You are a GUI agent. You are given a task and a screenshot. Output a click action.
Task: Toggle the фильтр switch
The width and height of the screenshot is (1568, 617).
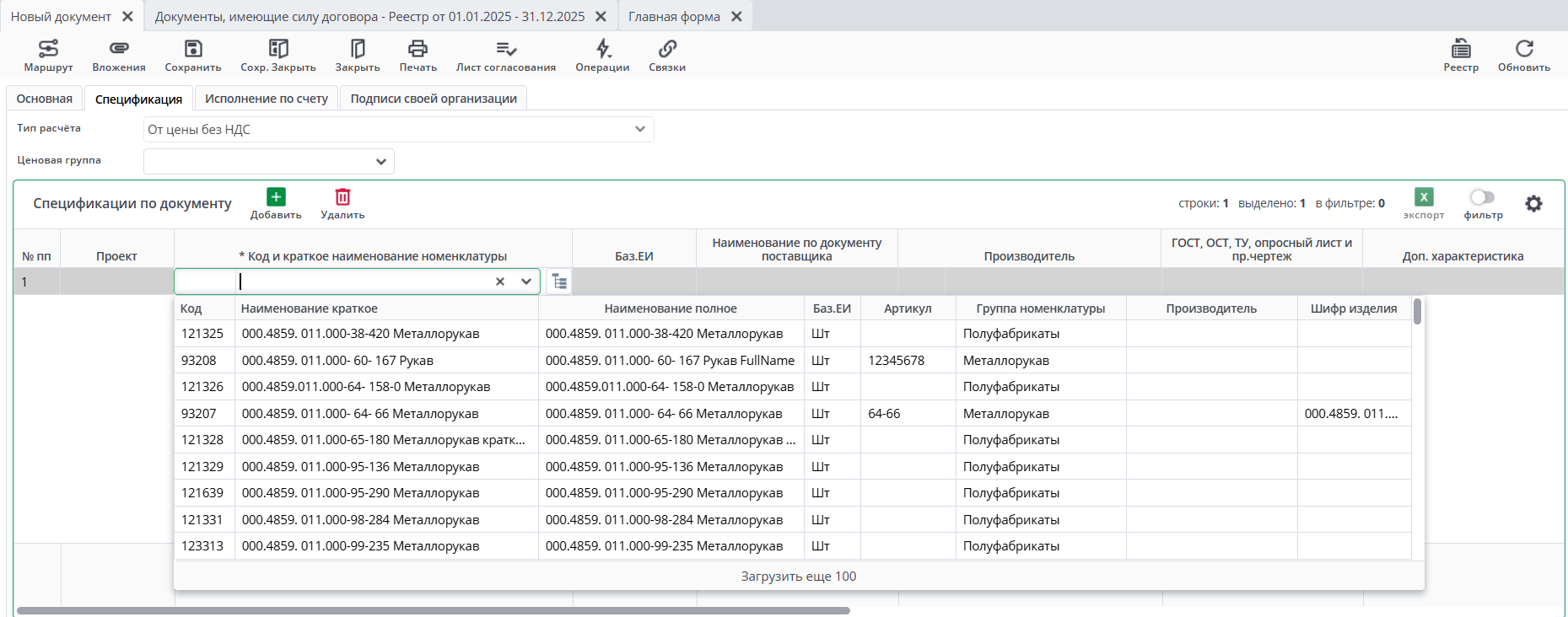point(1482,197)
